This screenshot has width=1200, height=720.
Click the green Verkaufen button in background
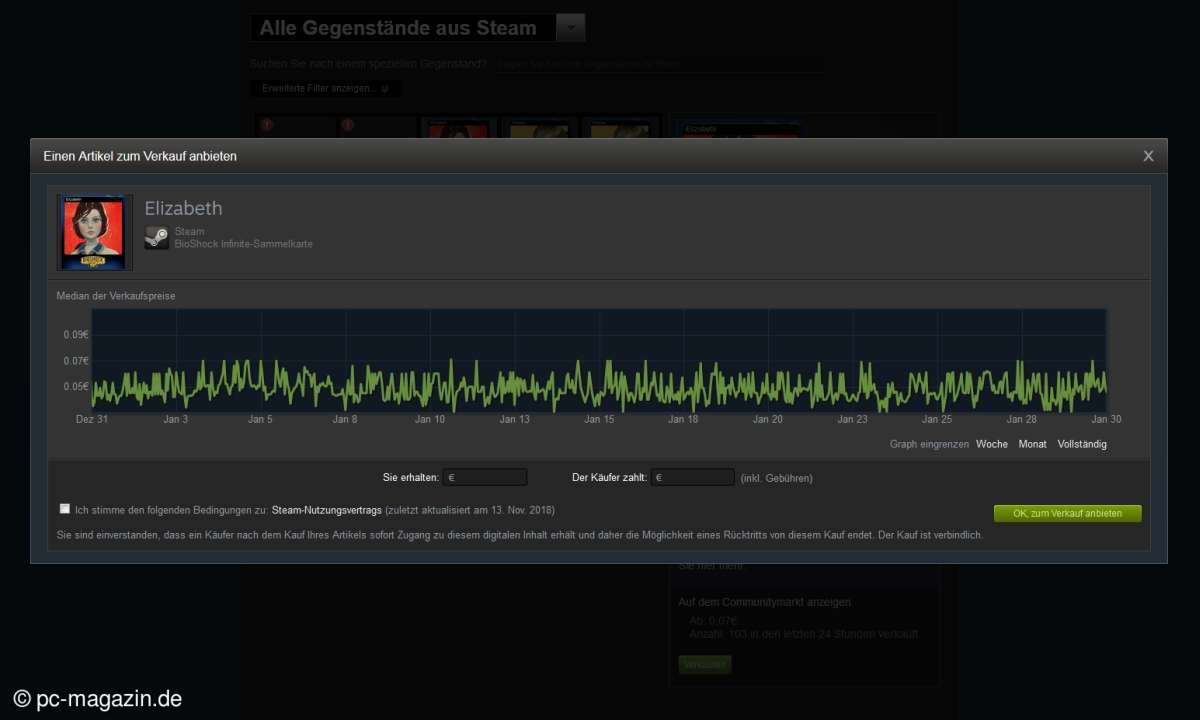pos(705,664)
